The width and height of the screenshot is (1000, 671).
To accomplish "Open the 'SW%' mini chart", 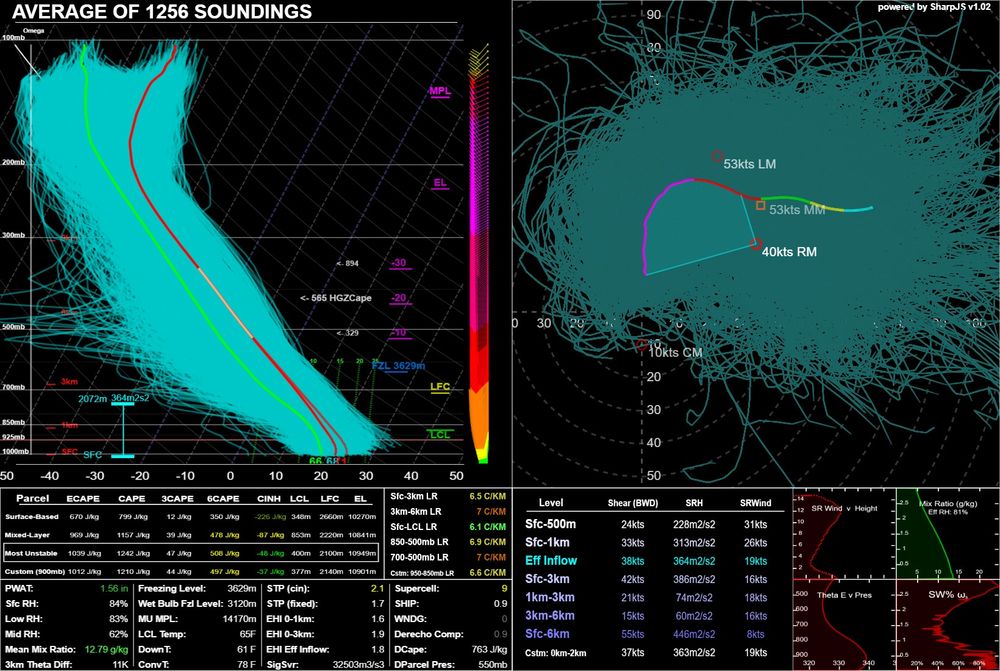I will tap(947, 625).
